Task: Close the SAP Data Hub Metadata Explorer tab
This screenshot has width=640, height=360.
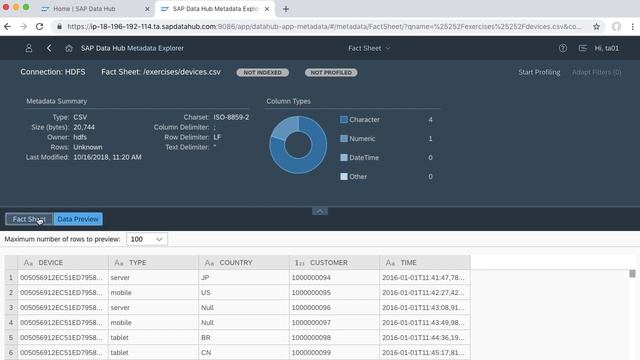Action: point(267,9)
